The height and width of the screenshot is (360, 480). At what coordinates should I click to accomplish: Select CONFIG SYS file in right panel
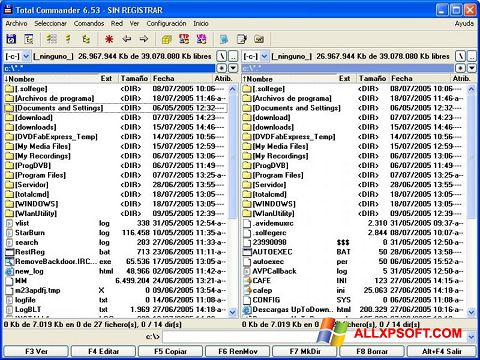(x=353, y=300)
